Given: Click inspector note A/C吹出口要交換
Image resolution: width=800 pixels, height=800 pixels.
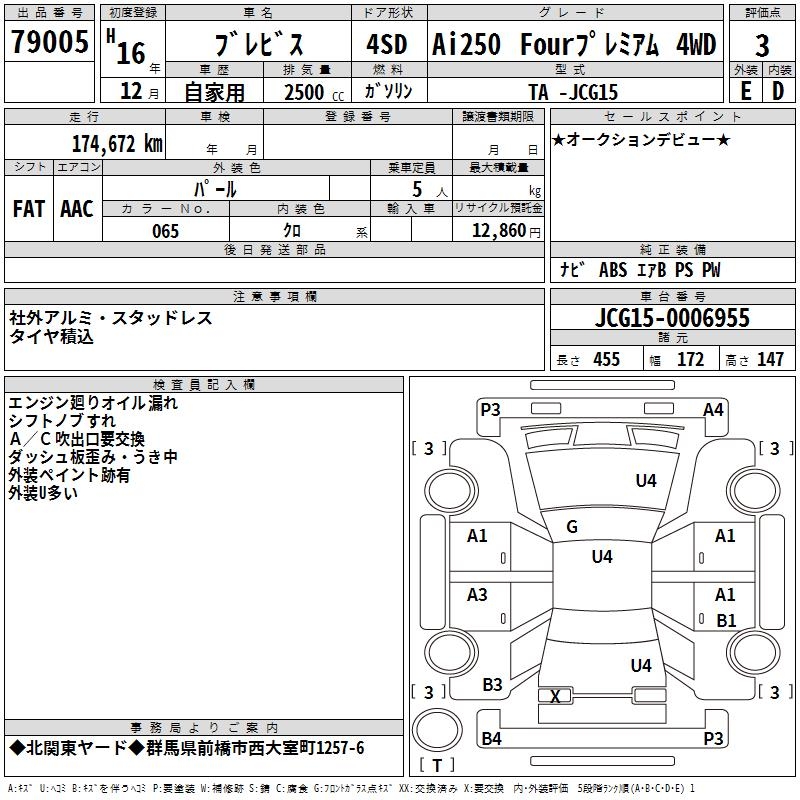Looking at the screenshot, I should tap(77, 439).
